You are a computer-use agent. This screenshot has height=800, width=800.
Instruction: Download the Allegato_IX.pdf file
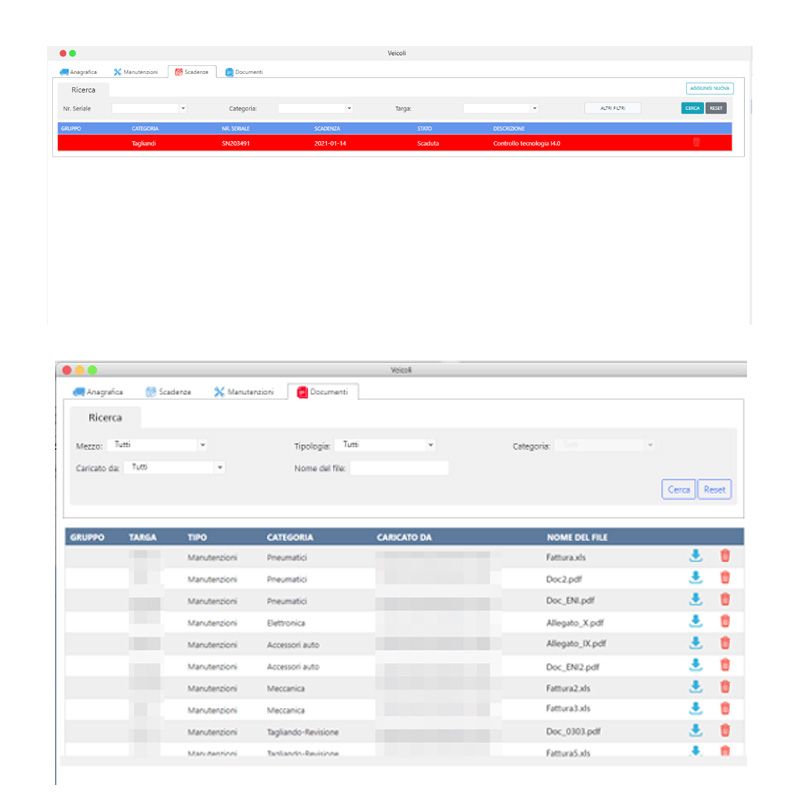(x=696, y=643)
